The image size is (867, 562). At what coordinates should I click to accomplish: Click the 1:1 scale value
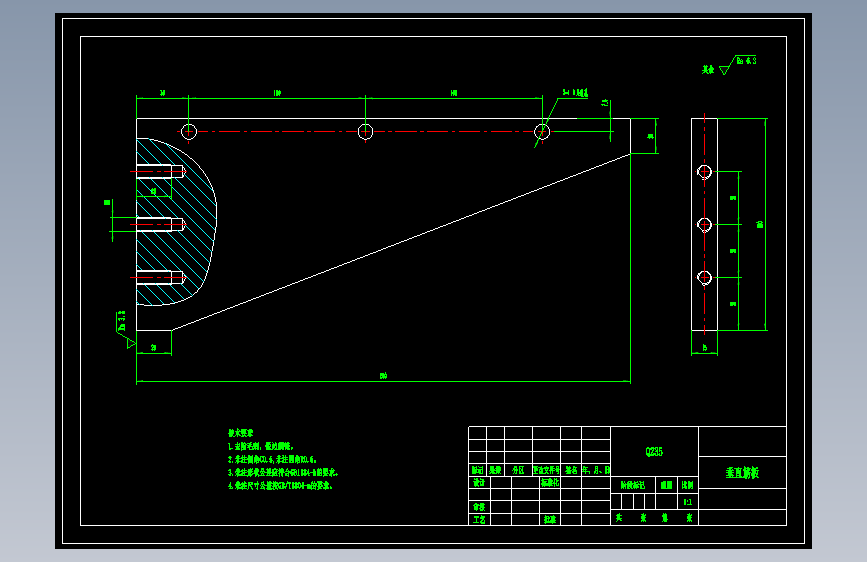(x=687, y=502)
